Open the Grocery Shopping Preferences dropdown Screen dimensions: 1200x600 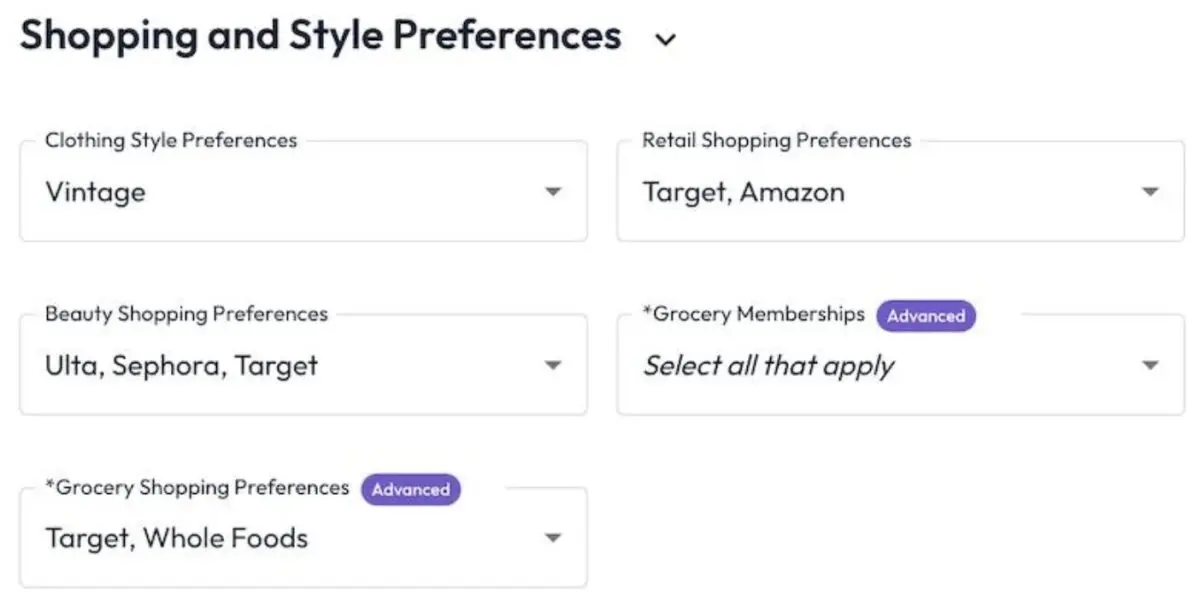tap(553, 537)
